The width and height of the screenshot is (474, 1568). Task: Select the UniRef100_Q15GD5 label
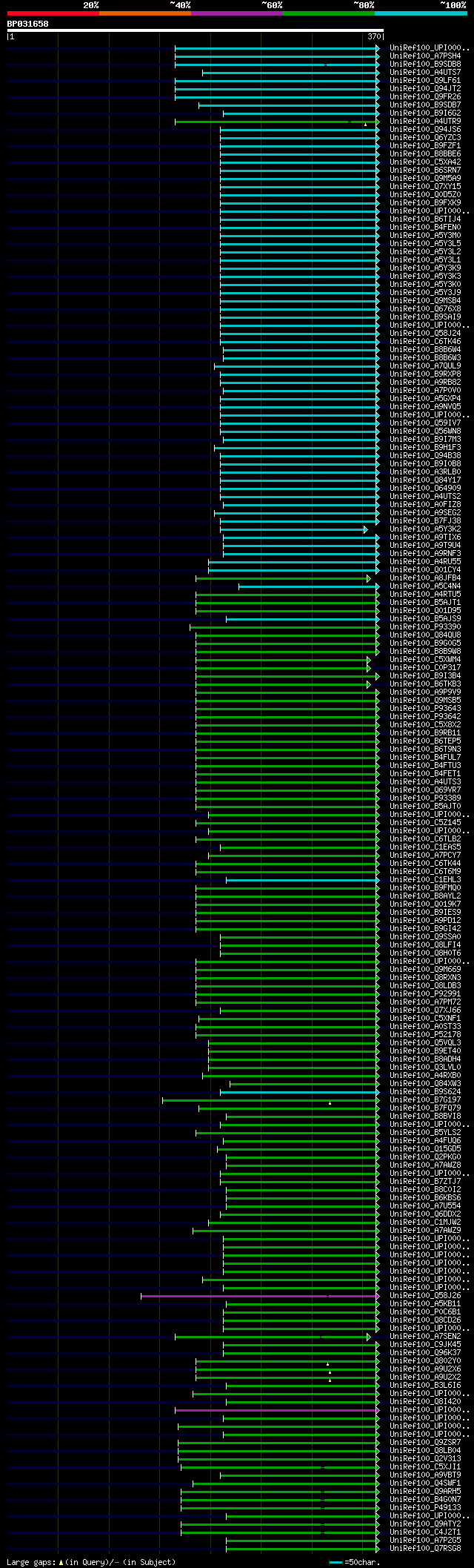[425, 1148]
